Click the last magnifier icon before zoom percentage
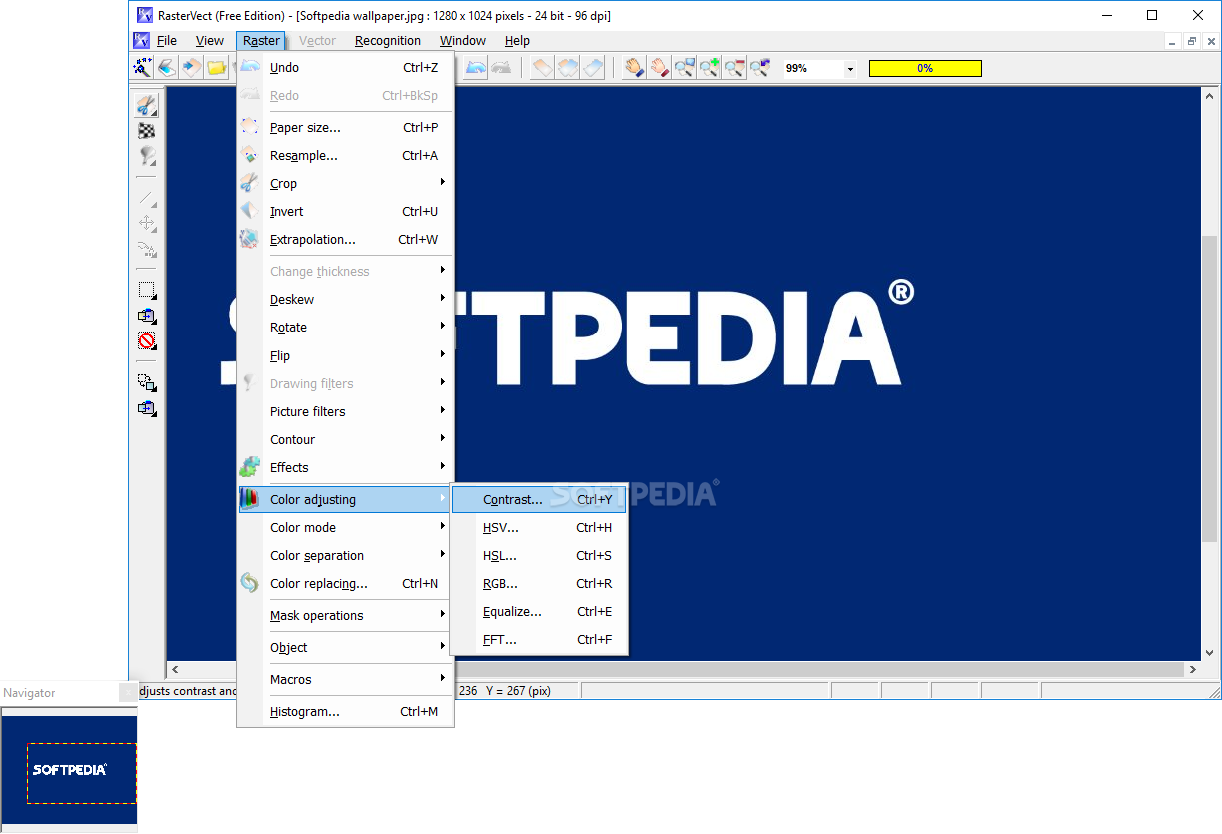 (760, 68)
